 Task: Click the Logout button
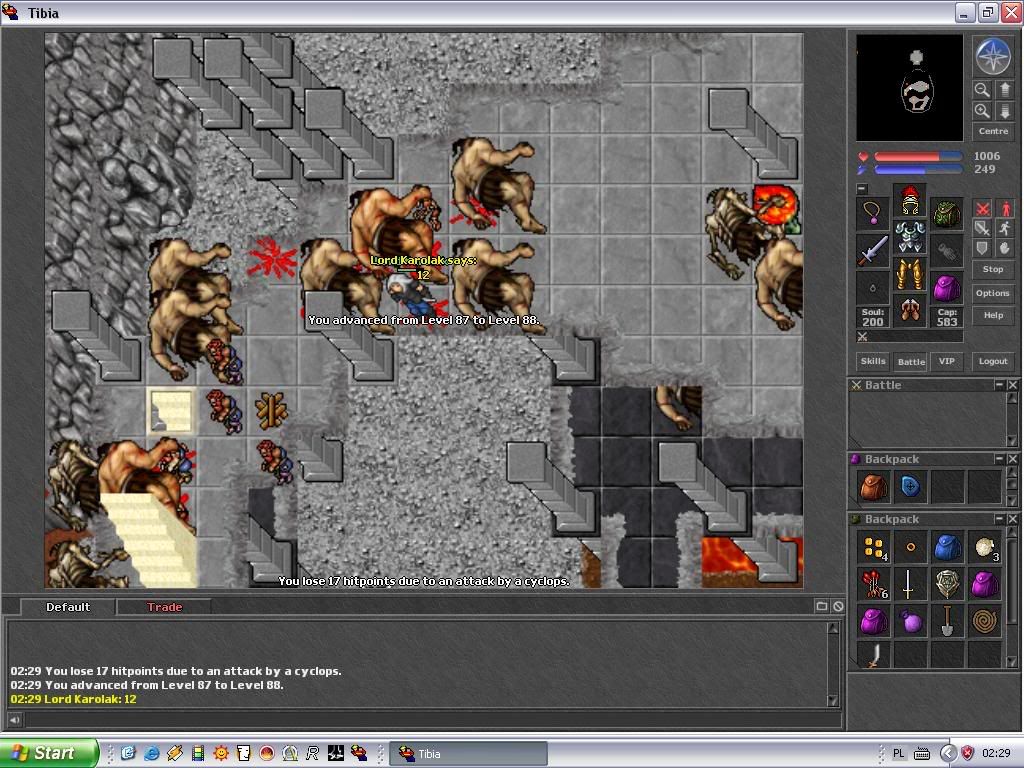[993, 361]
